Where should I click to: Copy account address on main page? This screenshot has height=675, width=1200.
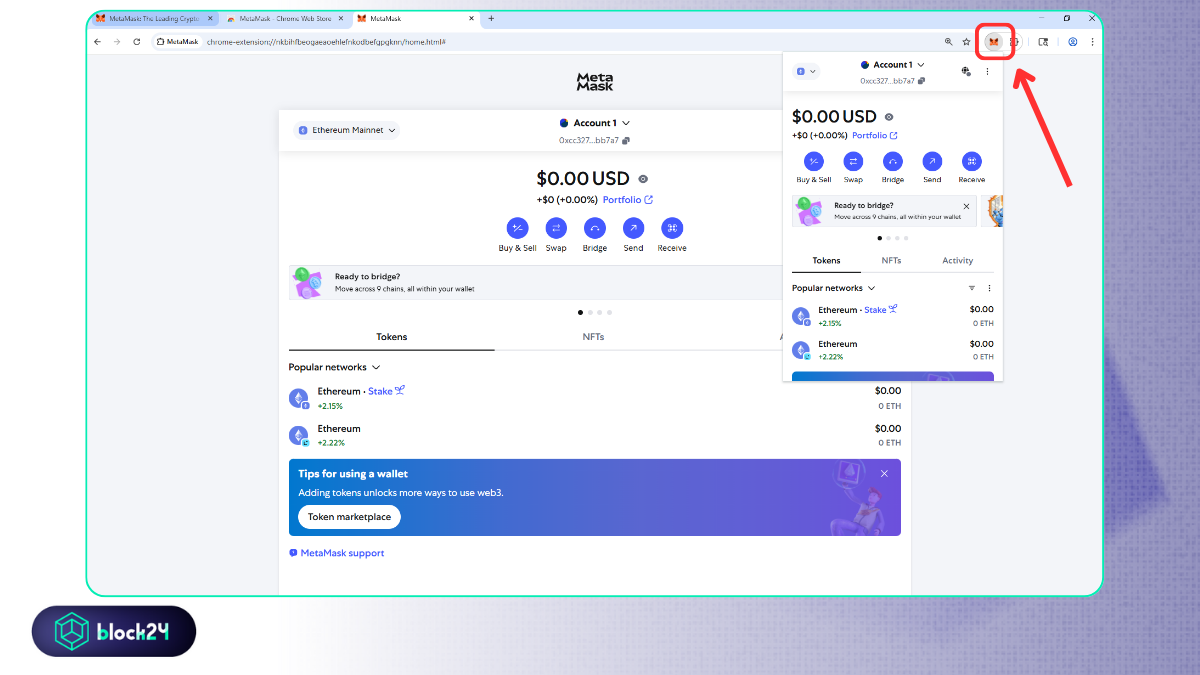(626, 141)
